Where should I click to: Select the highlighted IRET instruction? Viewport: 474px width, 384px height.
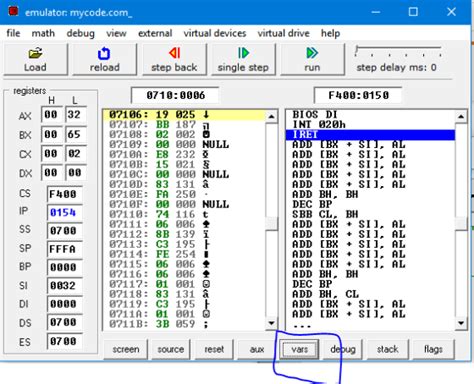[x=370, y=135]
